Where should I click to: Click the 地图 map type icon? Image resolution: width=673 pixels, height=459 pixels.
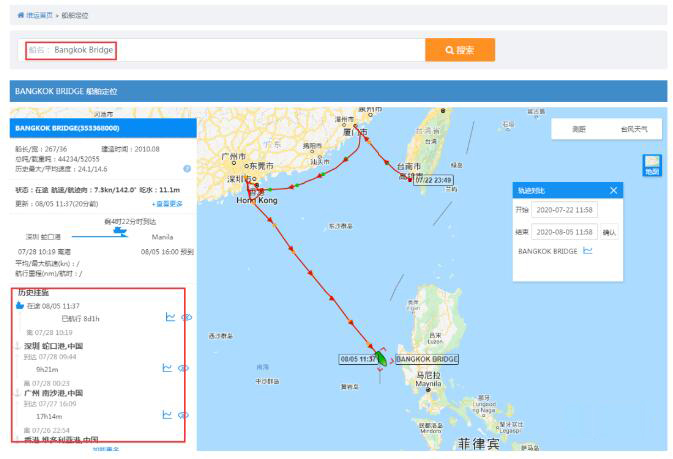pyautogui.click(x=652, y=165)
